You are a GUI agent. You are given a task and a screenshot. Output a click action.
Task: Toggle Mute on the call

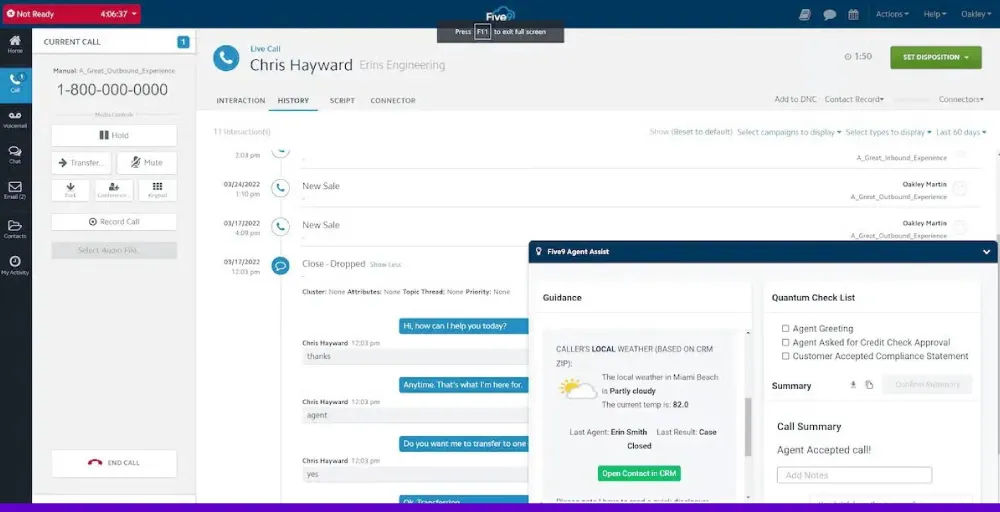tap(147, 163)
